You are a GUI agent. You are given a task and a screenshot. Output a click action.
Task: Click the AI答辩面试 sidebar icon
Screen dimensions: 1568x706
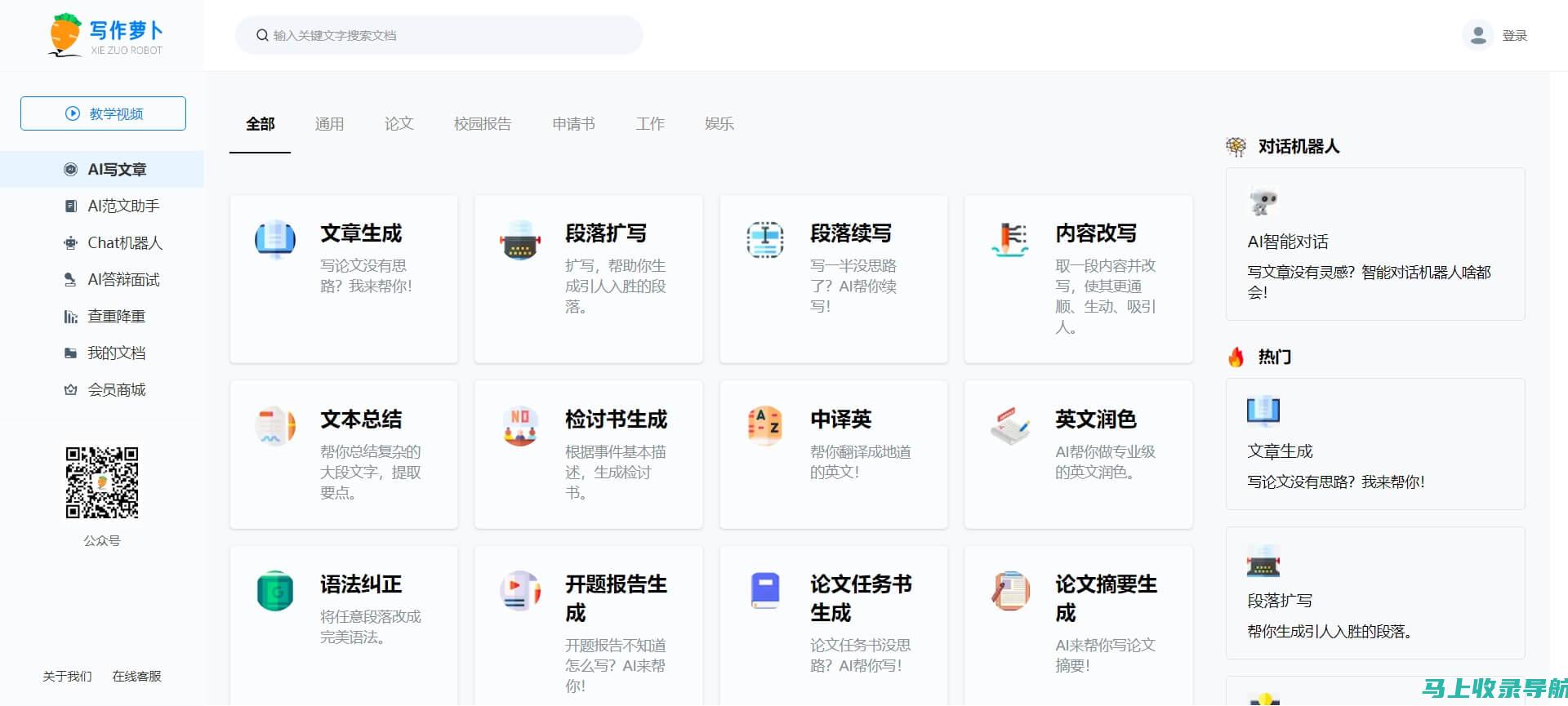point(70,279)
